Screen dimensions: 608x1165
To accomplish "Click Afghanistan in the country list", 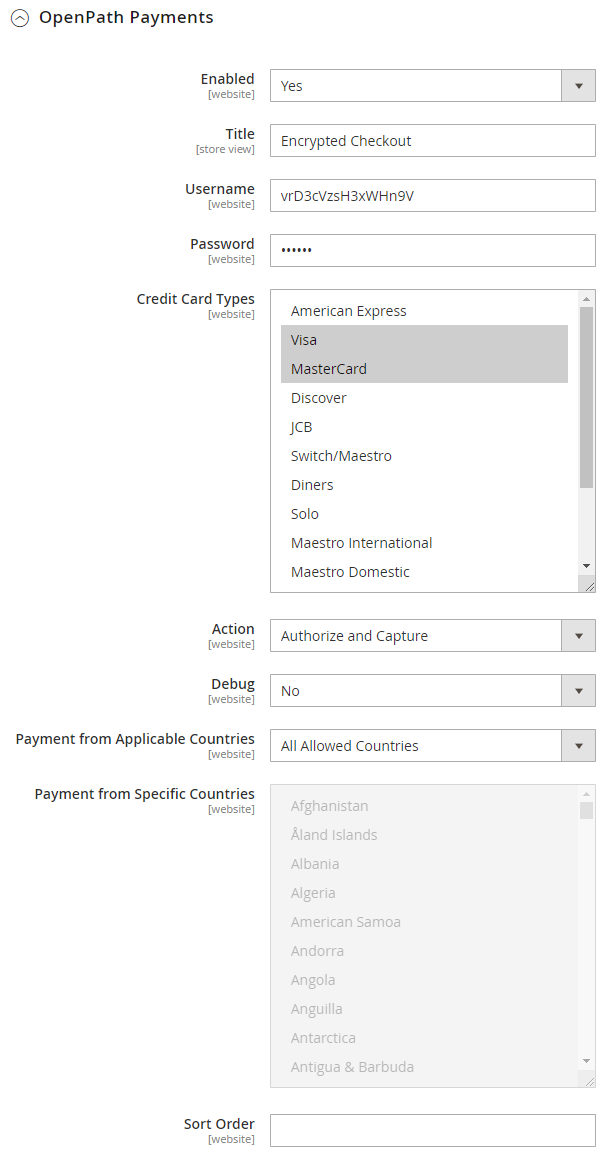I will [424, 805].
